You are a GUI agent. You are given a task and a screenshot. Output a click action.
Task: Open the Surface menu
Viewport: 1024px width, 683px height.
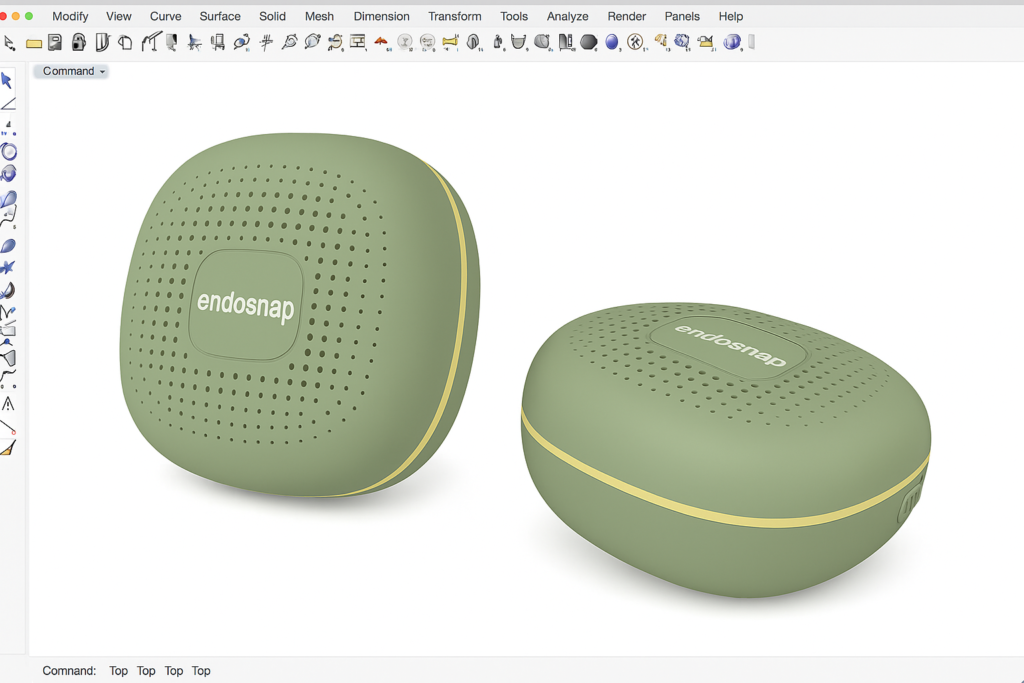click(x=220, y=16)
